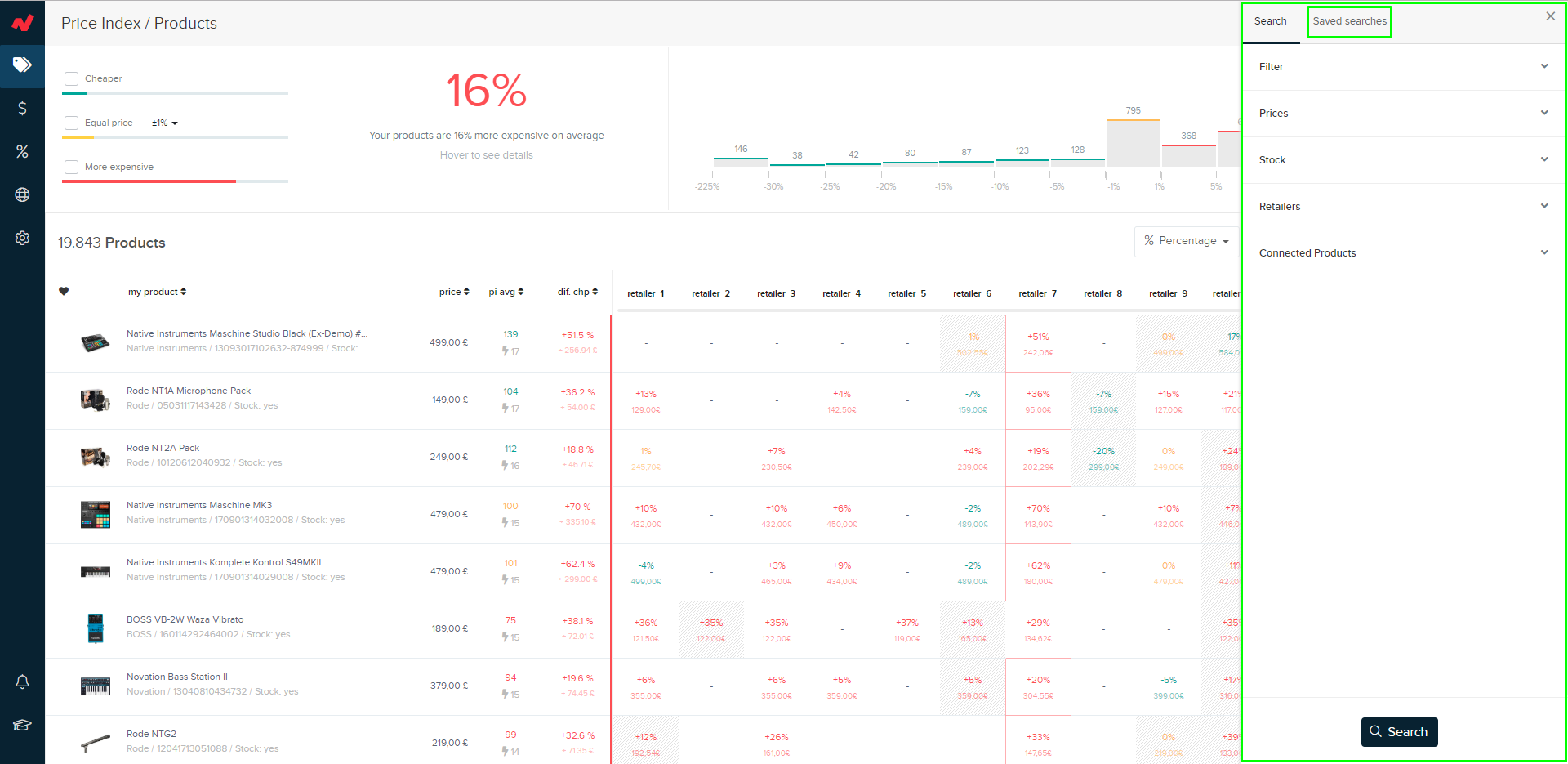The width and height of the screenshot is (1568, 764).
Task: Tick the More expensive checkbox
Action: click(71, 167)
